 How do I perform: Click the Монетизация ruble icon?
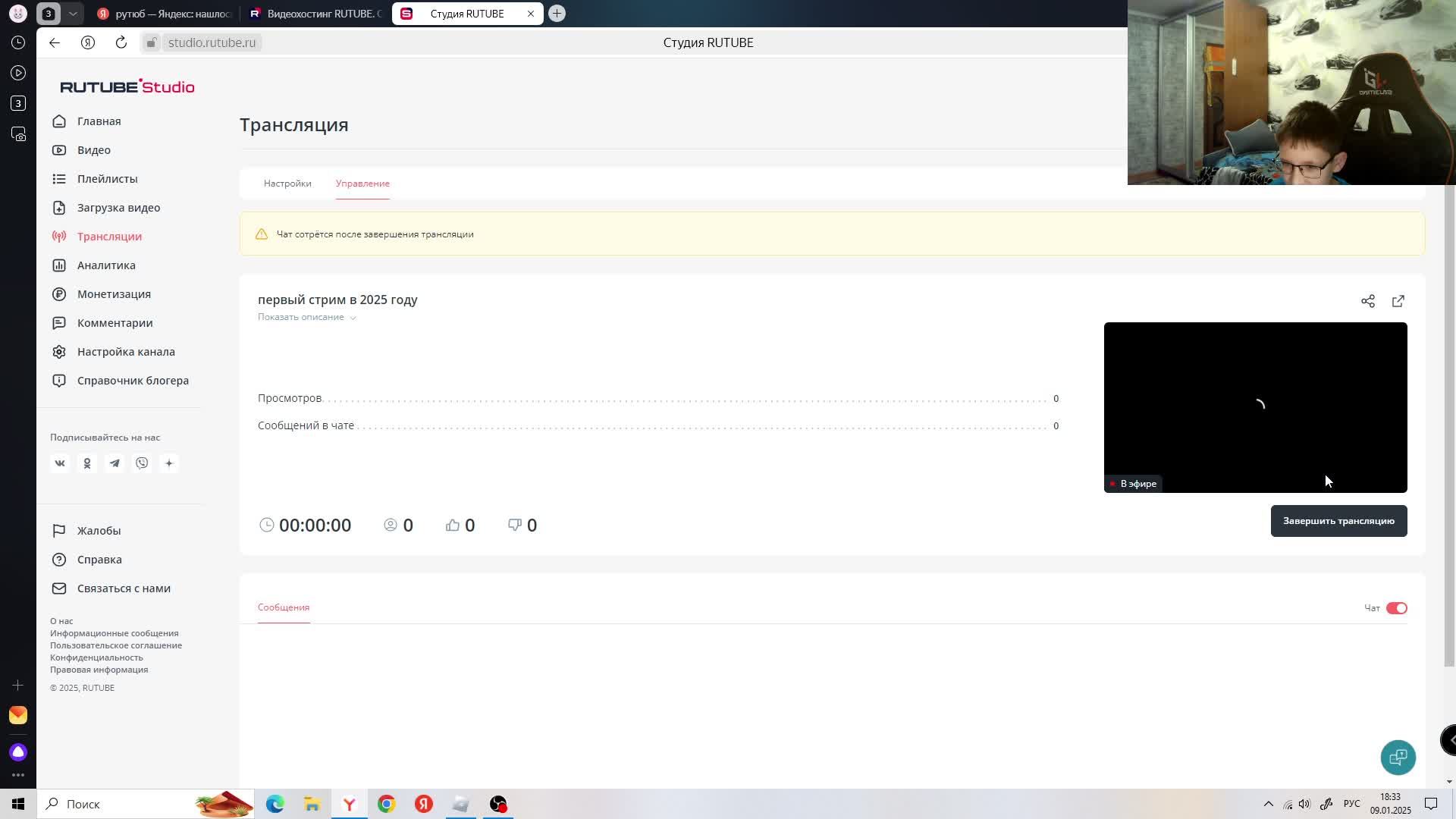click(59, 294)
